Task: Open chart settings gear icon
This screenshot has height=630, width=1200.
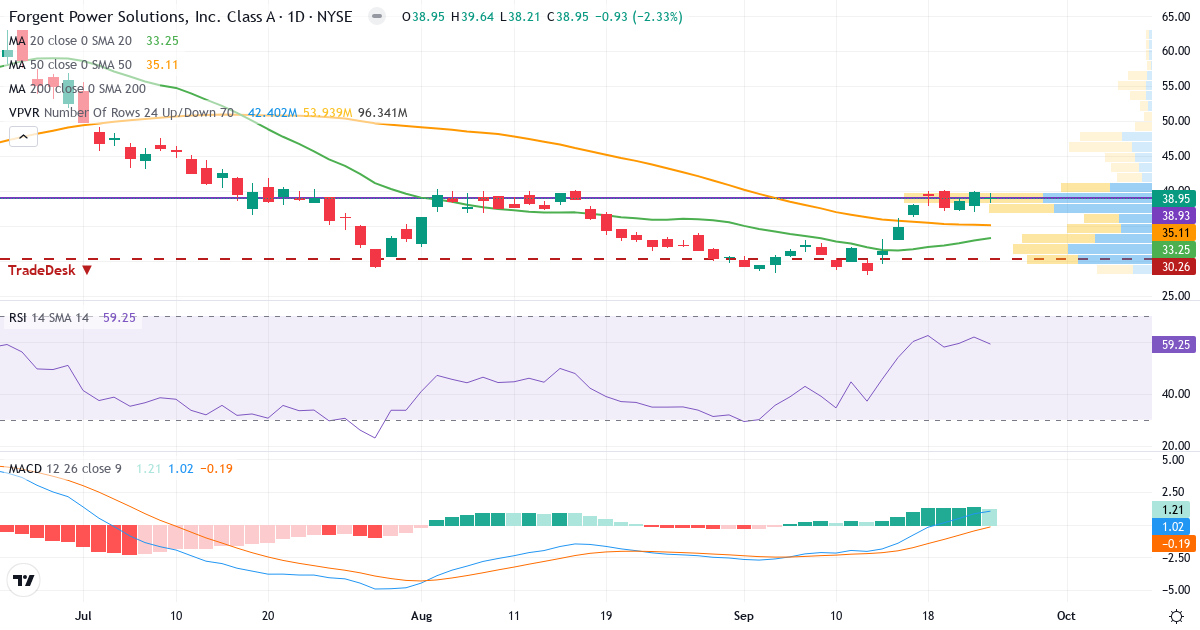Action: point(1177,615)
